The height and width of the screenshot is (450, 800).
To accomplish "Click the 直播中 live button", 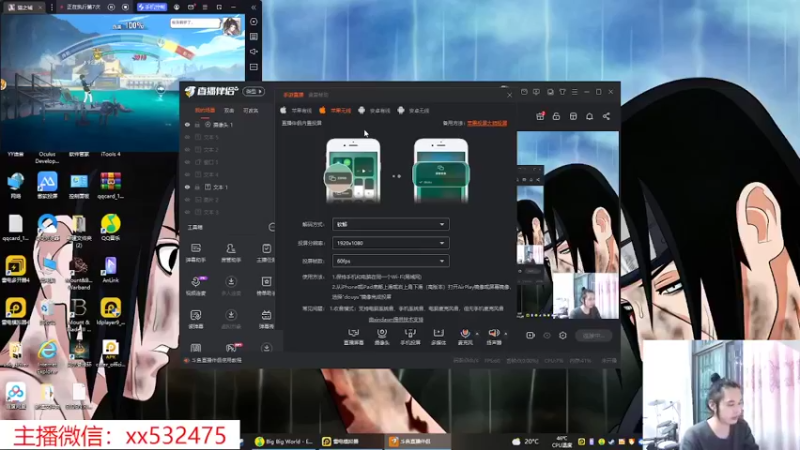I will (593, 336).
